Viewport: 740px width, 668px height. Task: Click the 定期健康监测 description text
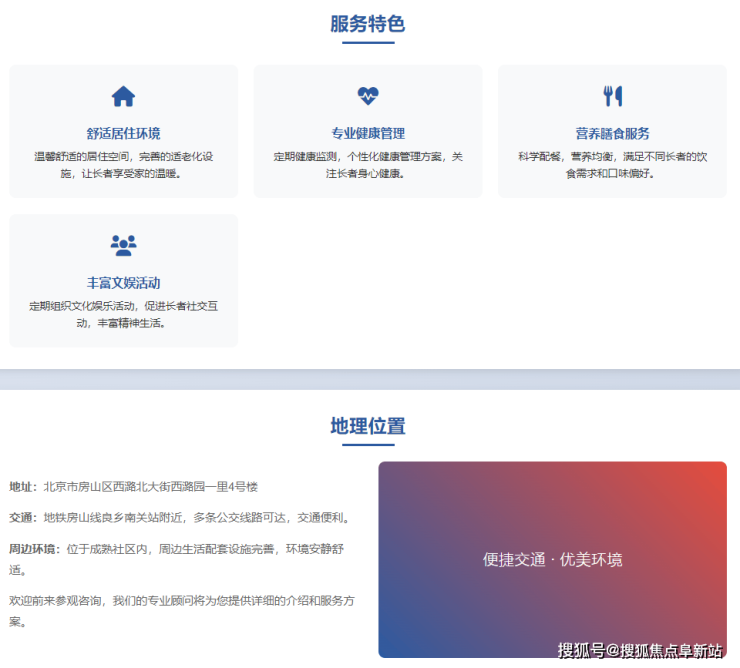pyautogui.click(x=308, y=157)
